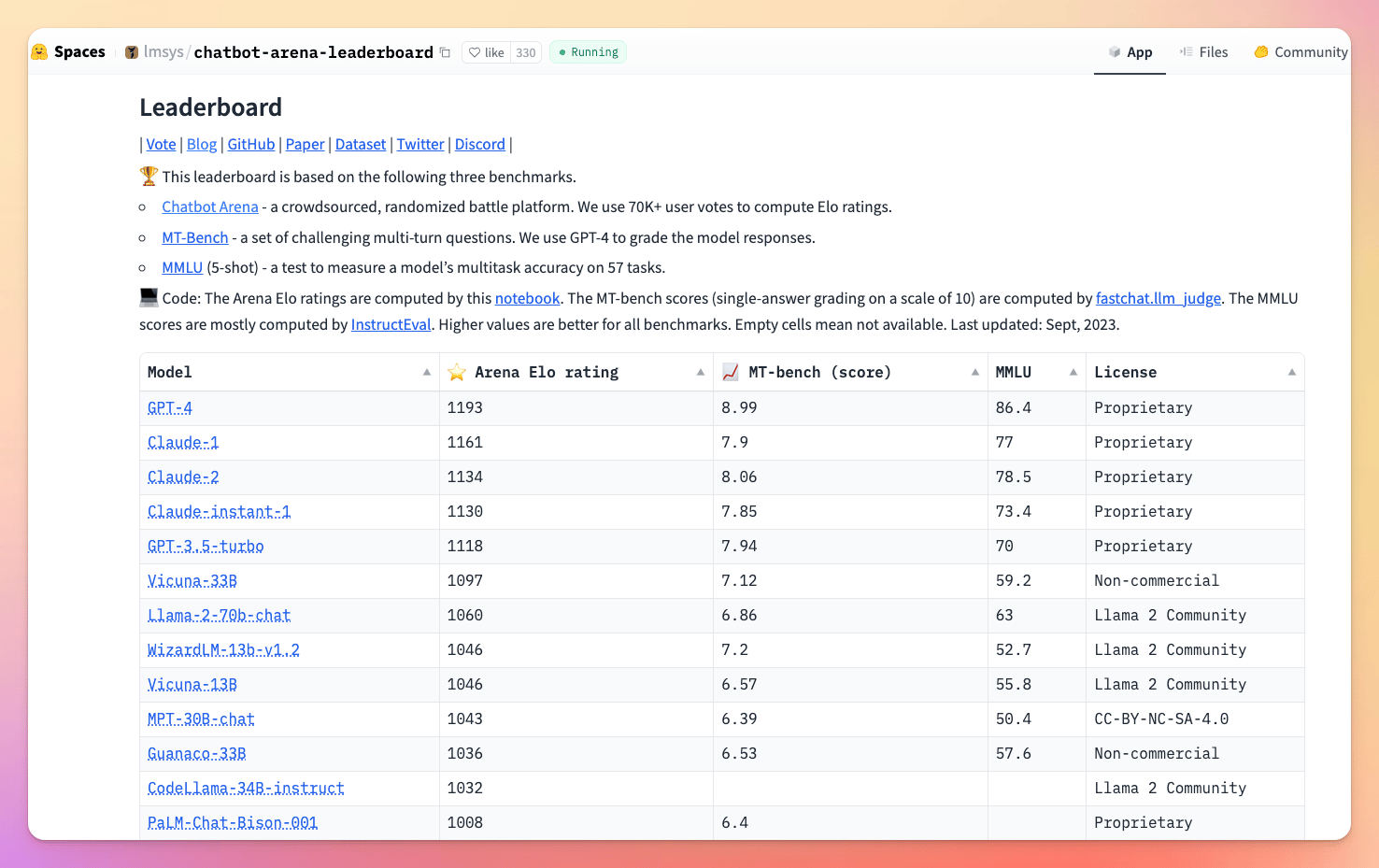Viewport: 1379px width, 868px height.
Task: Open the MT-Bench link
Action: coord(195,237)
